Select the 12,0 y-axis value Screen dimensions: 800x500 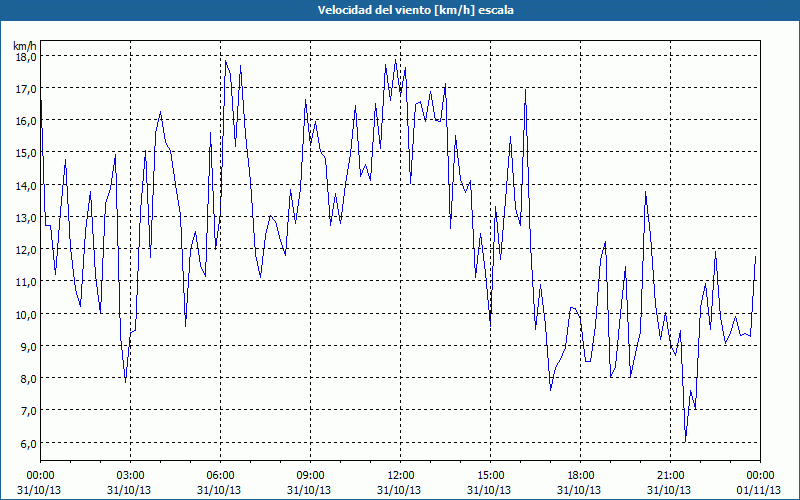(26, 250)
